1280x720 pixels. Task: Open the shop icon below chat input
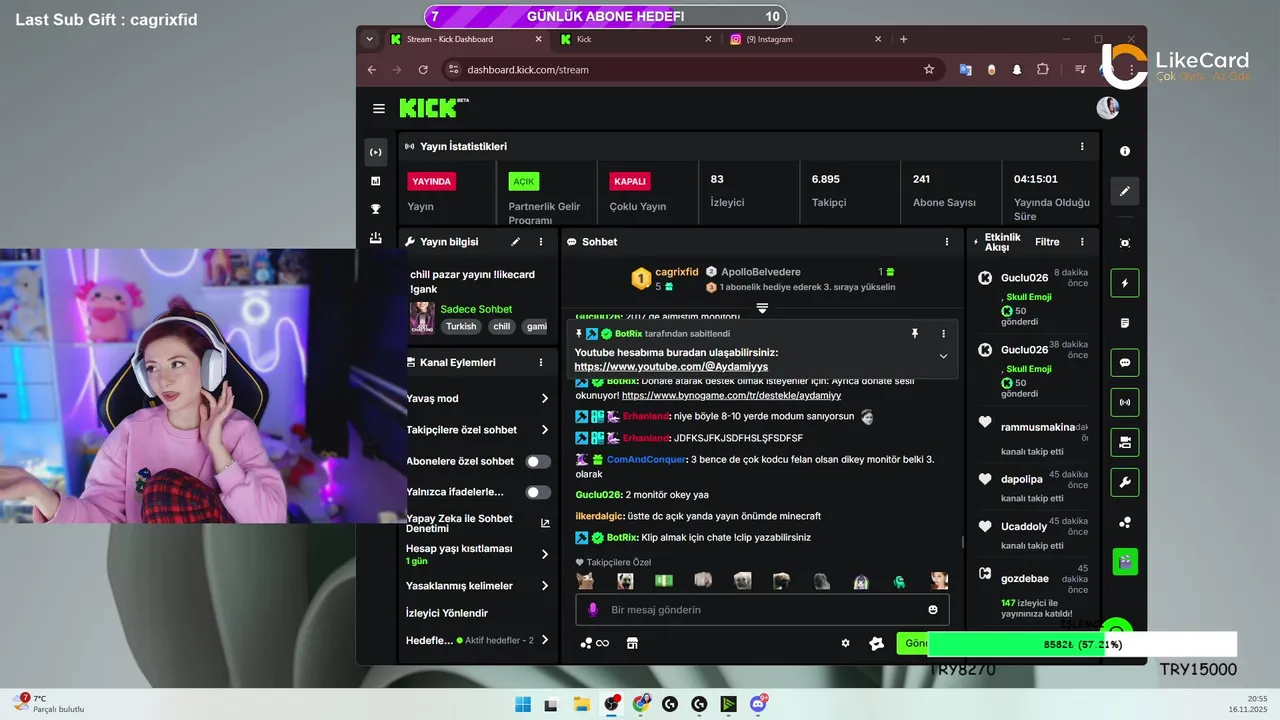coord(632,643)
